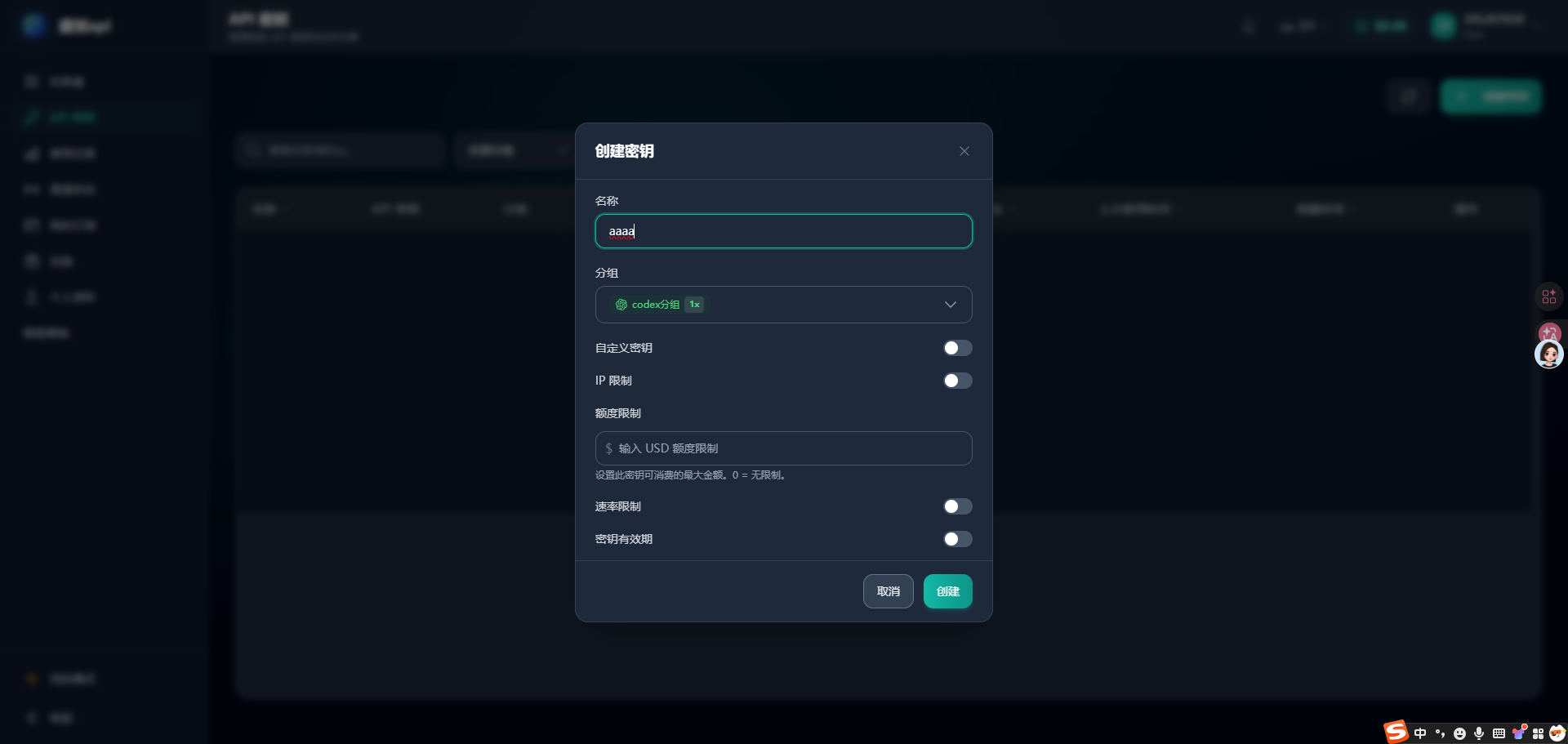Click the cat mascot icon in IME bar
This screenshot has width=1568, height=744.
pos(1557,733)
